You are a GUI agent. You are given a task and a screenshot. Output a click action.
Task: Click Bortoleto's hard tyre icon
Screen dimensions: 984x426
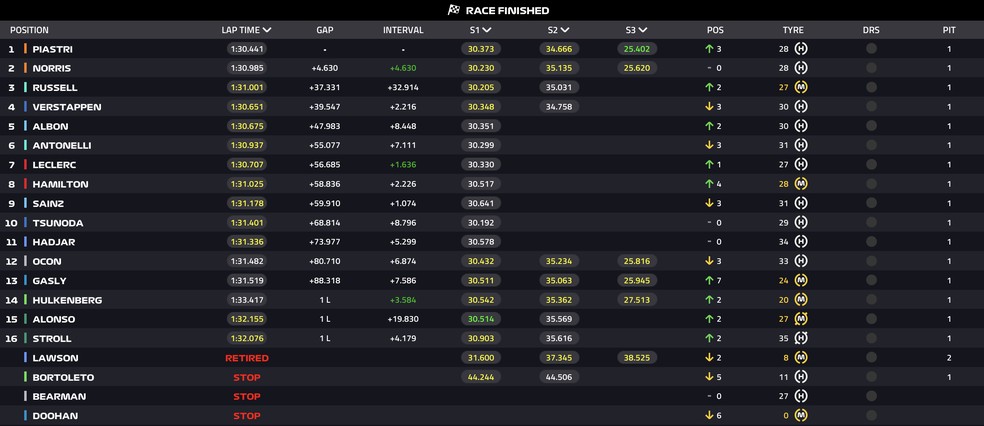801,377
